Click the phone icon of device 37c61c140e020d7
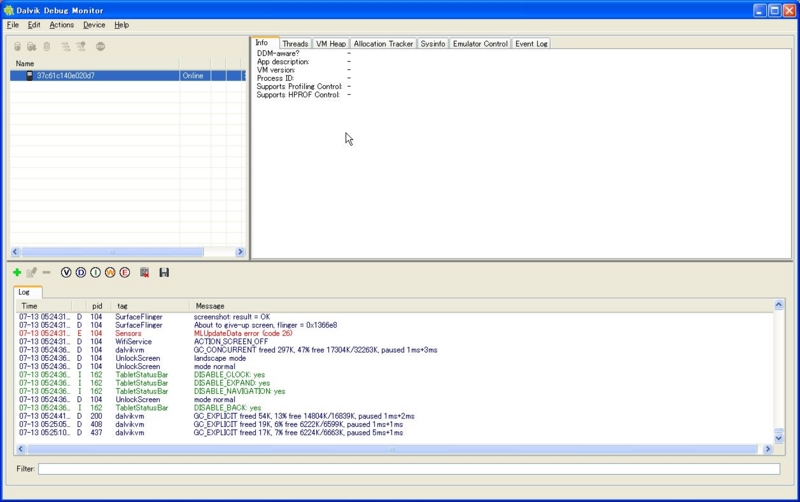This screenshot has width=800, height=502. 30,76
